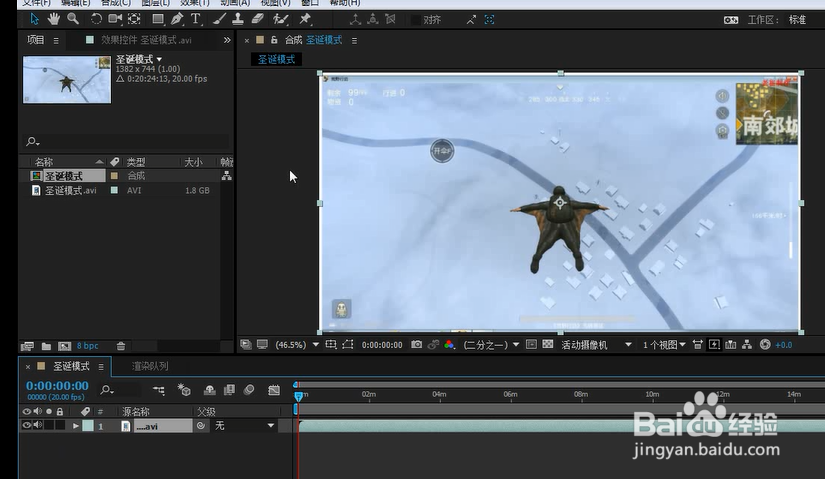Toggle the viewer lock icon beside 合成
Screen dimensions: 825x479
274,40
